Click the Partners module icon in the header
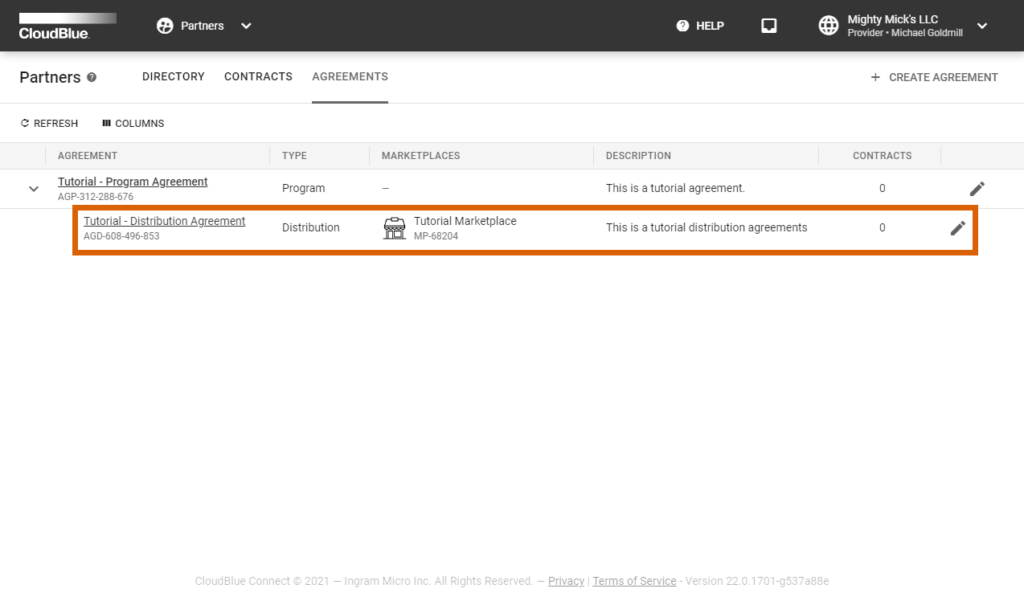The image size is (1024, 609). pos(163,25)
